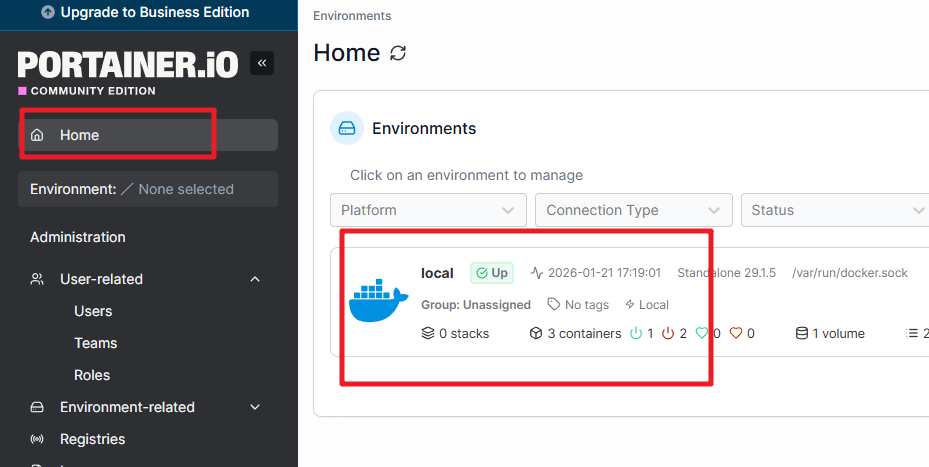929x467 pixels.
Task: Click the Environments panel header icon
Action: pos(347,128)
